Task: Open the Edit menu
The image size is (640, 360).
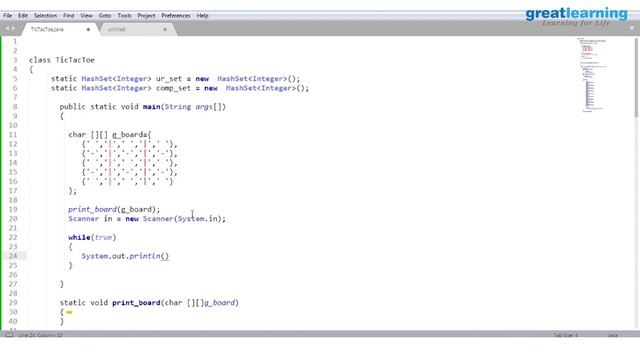Action: click(x=23, y=16)
